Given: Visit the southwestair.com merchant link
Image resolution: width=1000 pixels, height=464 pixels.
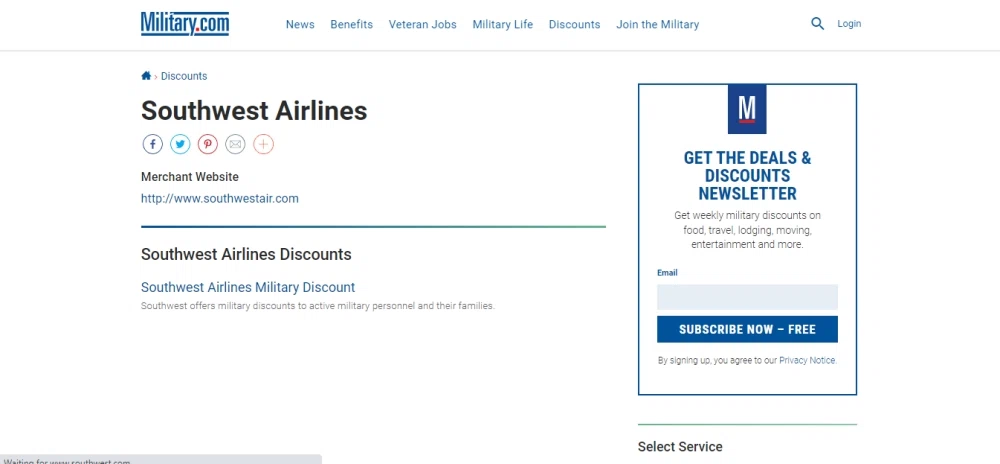Looking at the screenshot, I should (x=220, y=198).
